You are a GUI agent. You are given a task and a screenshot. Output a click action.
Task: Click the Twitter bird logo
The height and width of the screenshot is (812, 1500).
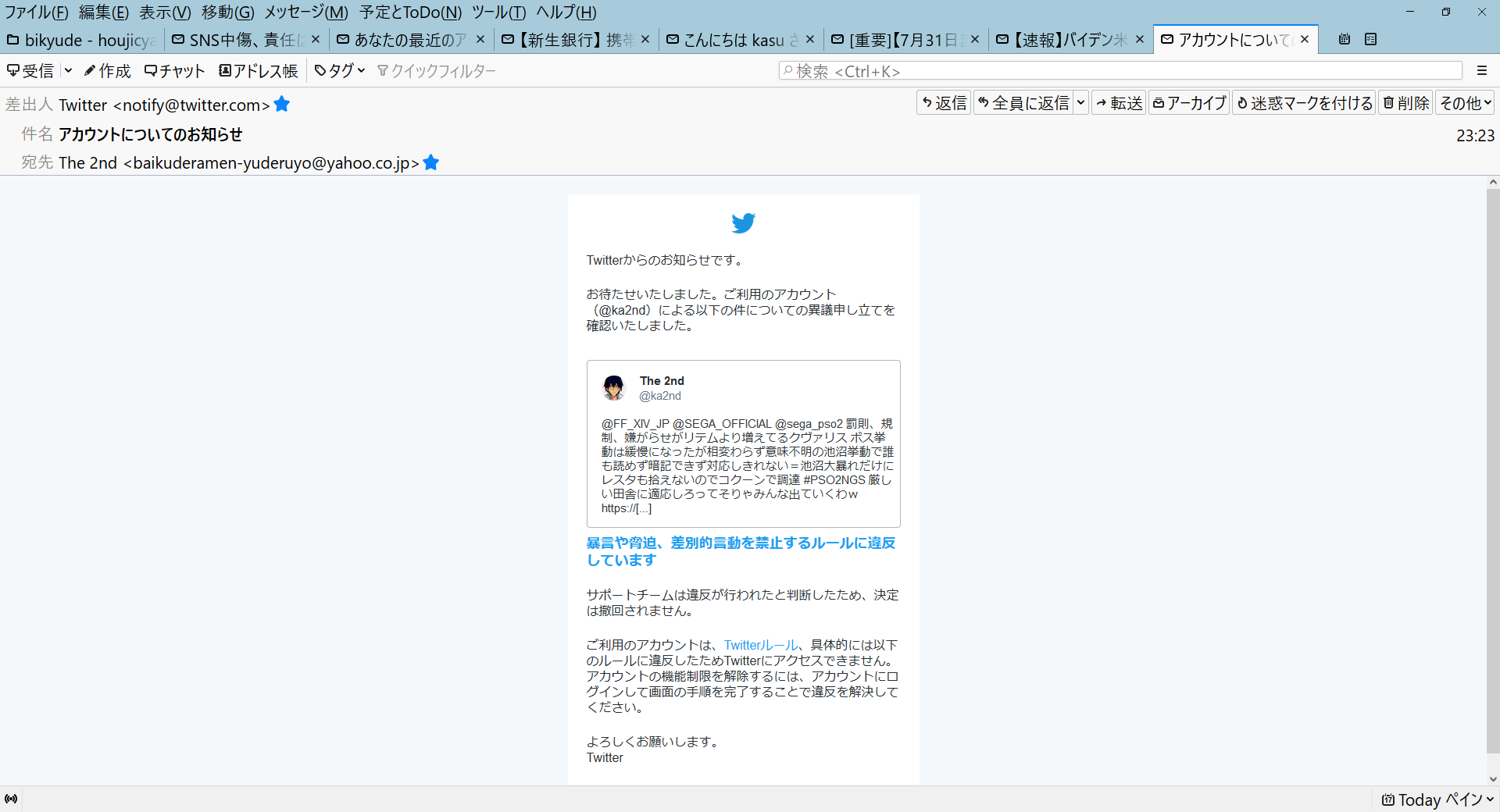click(x=744, y=223)
